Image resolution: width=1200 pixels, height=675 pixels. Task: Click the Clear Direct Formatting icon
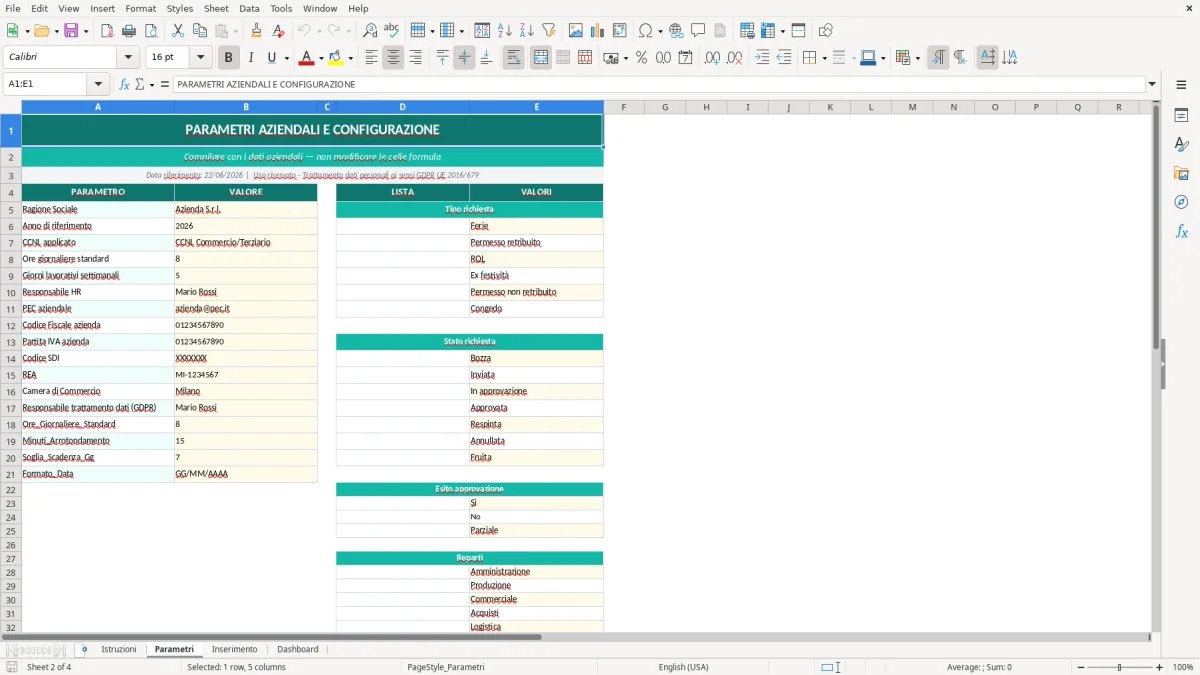[x=278, y=31]
